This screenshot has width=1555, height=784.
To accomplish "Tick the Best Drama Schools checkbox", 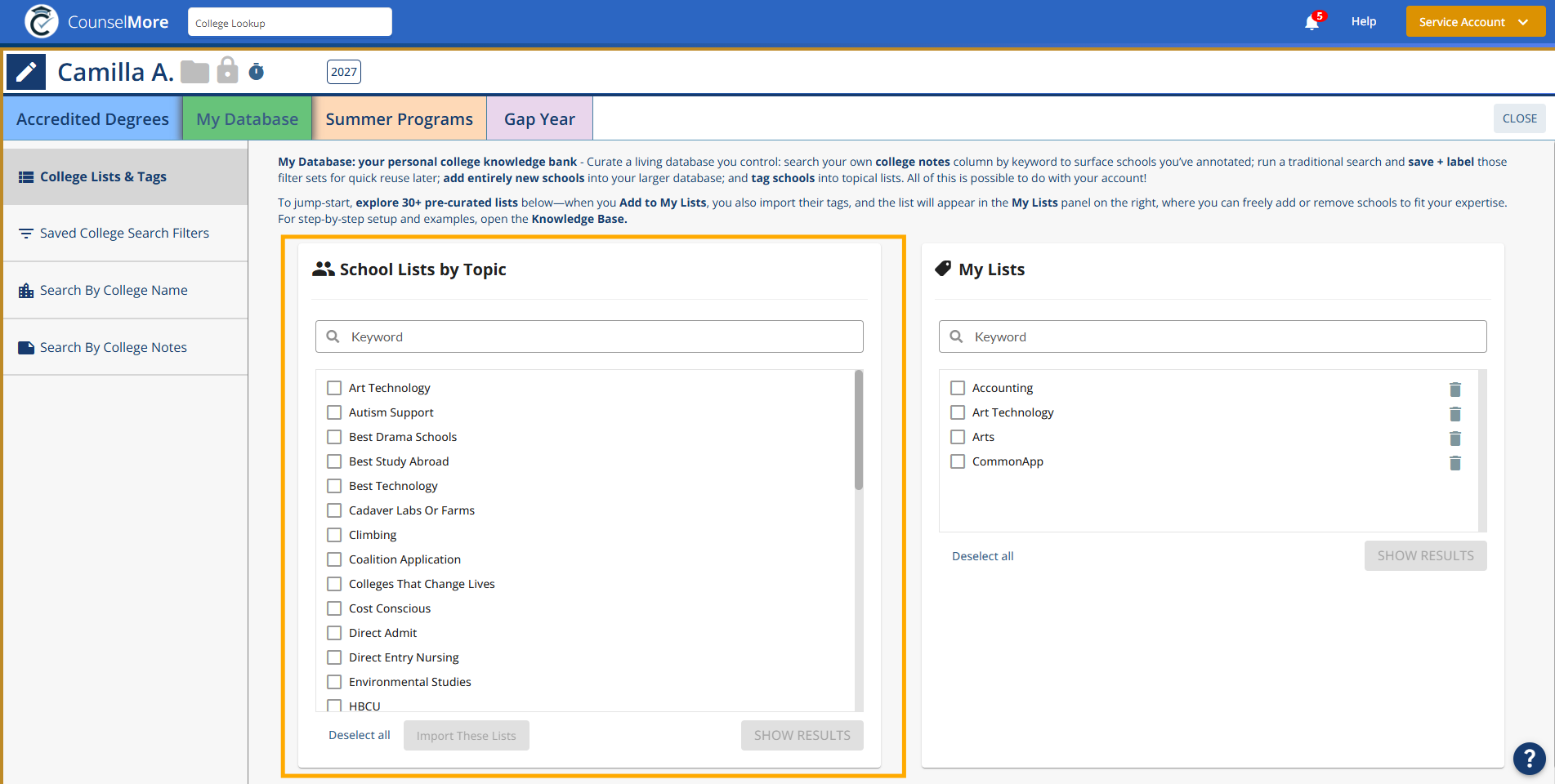I will pos(334,437).
